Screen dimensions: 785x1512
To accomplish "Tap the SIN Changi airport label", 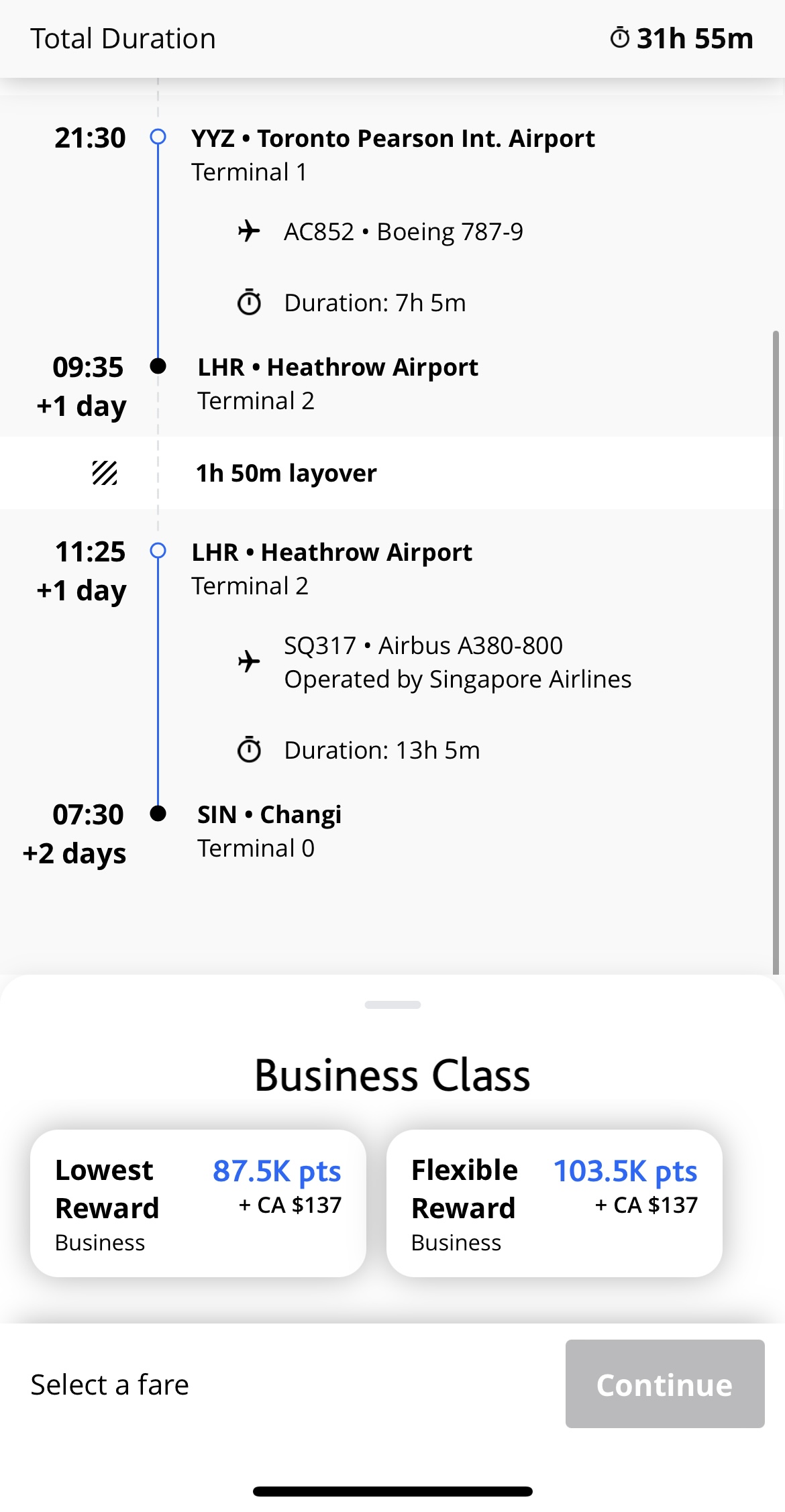I will 269,814.
